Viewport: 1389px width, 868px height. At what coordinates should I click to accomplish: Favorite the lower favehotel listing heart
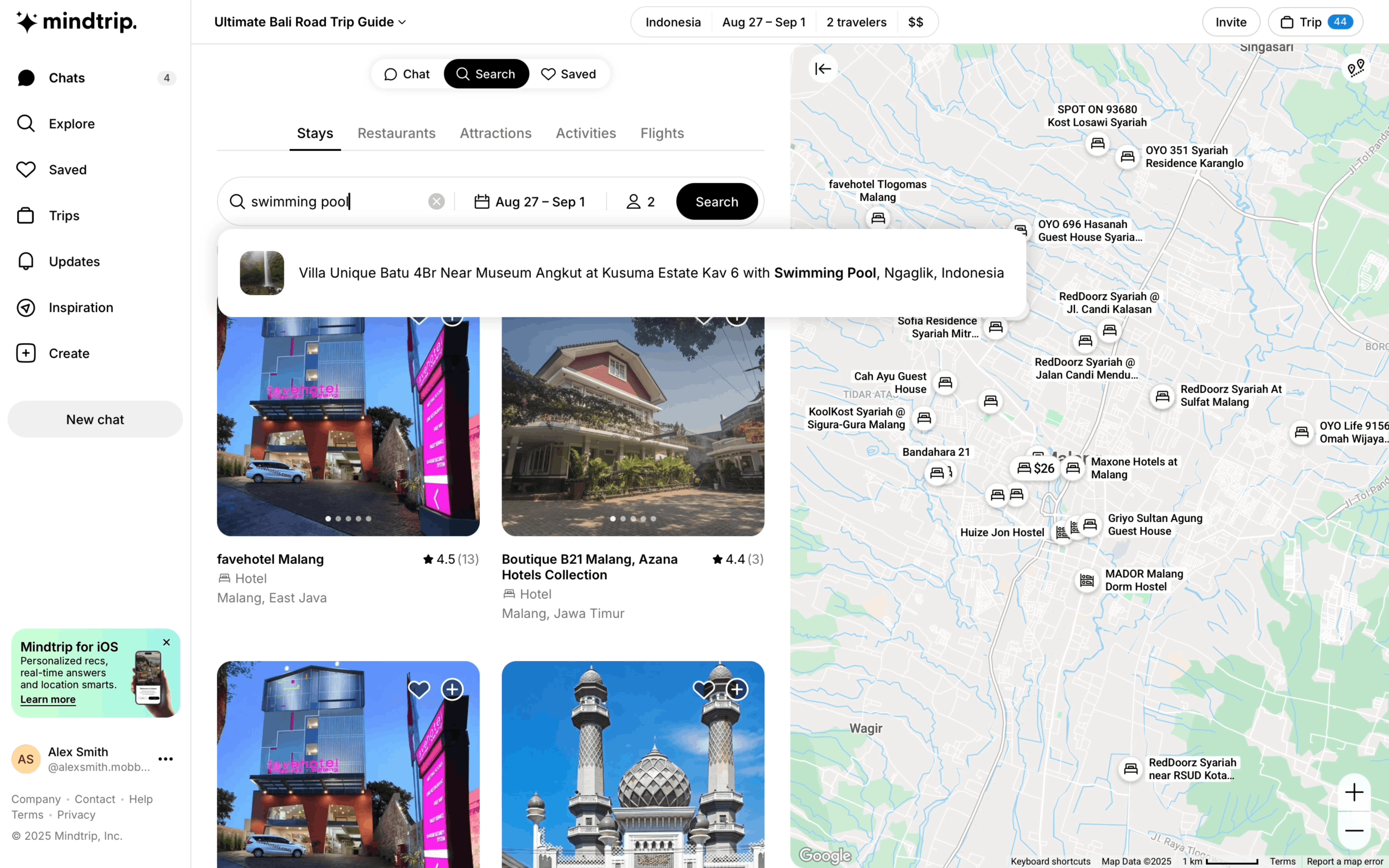pos(419,689)
